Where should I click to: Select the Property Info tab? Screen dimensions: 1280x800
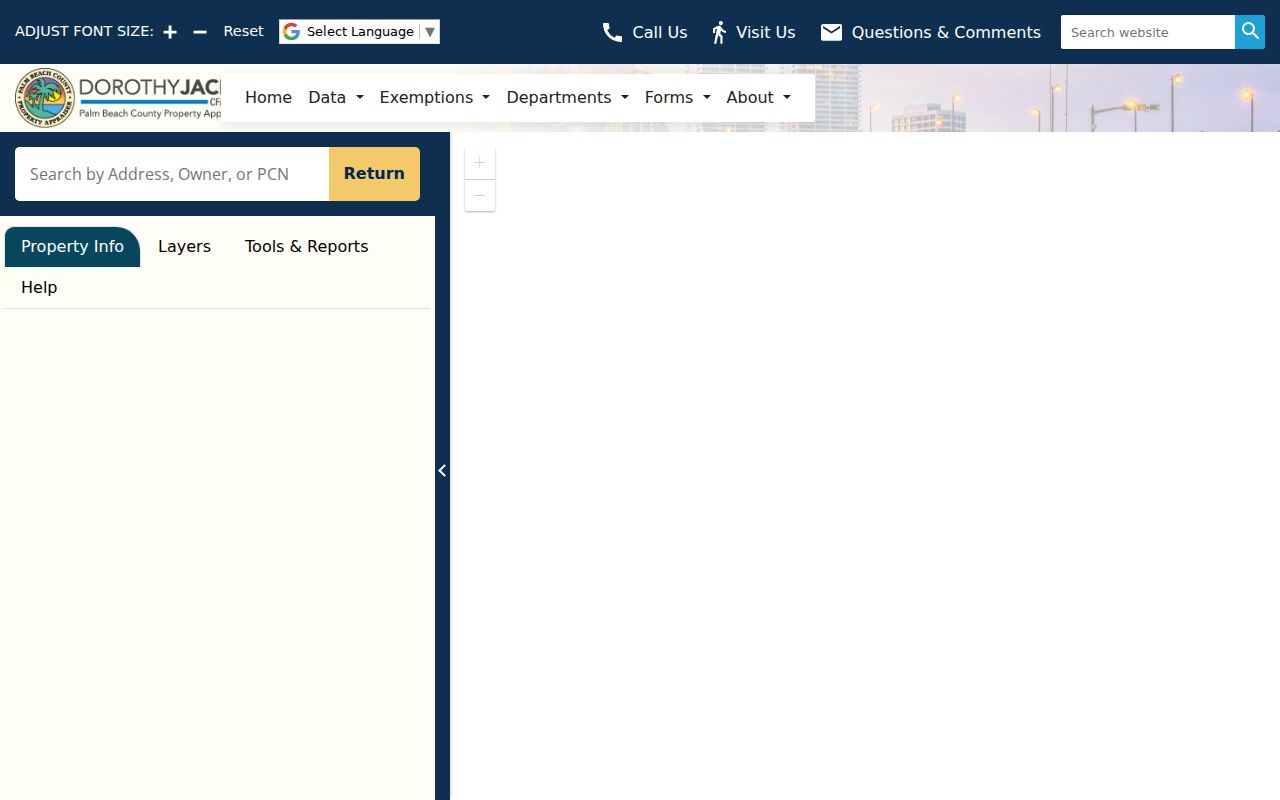72,247
